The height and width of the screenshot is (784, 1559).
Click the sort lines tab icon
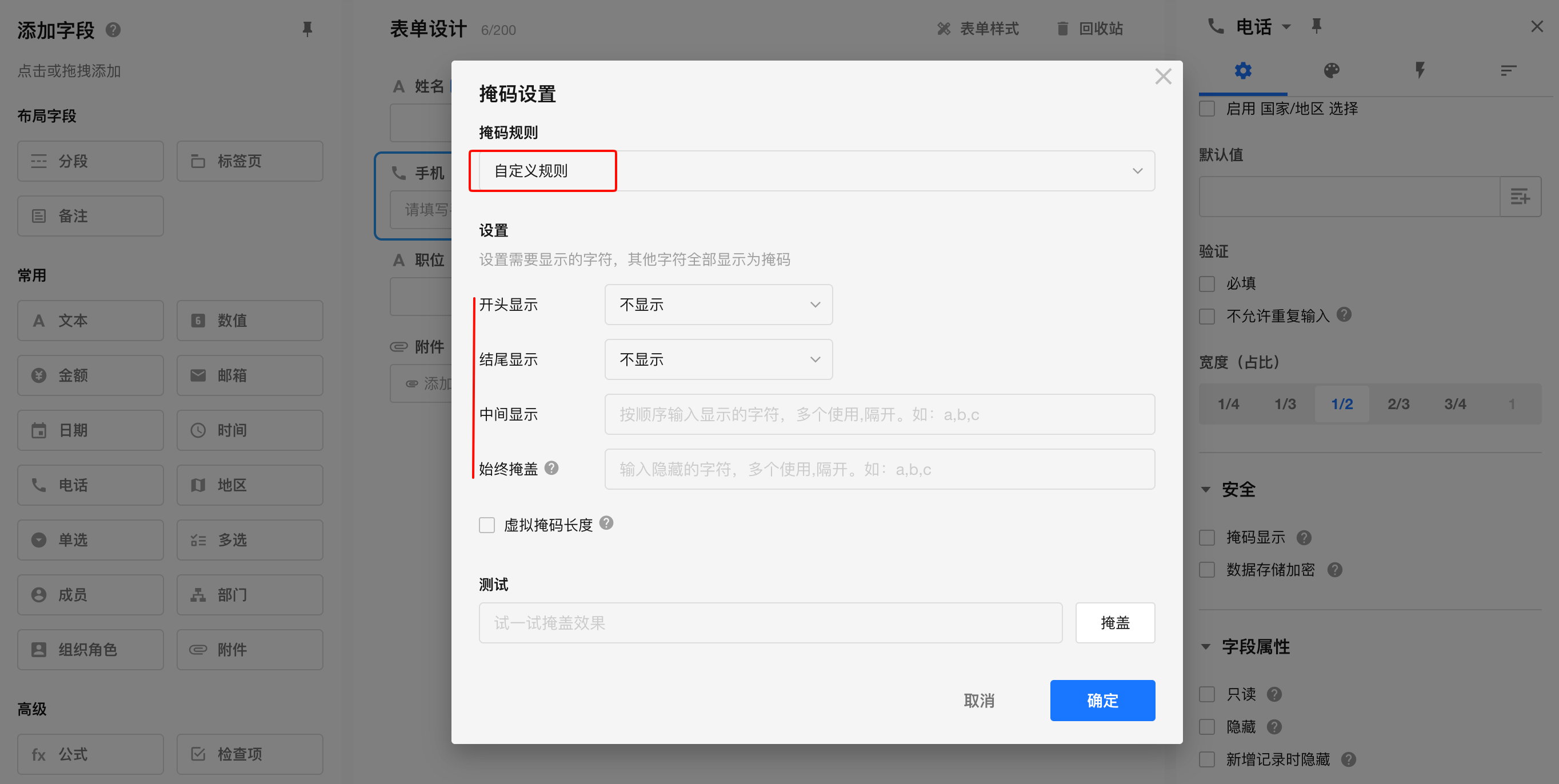pos(1508,71)
